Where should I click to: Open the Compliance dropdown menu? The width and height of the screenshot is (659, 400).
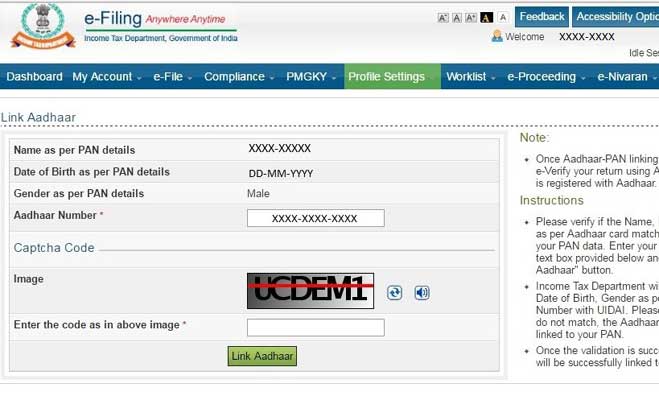239,77
